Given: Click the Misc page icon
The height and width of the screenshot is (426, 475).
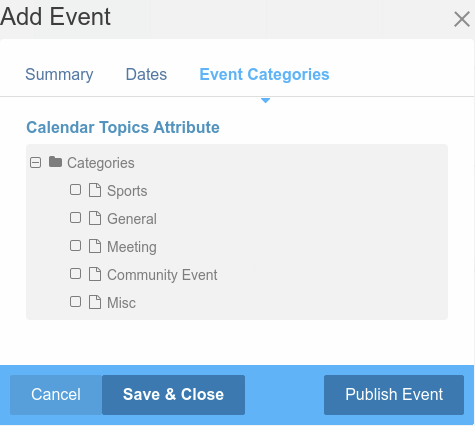Looking at the screenshot, I should tap(95, 302).
